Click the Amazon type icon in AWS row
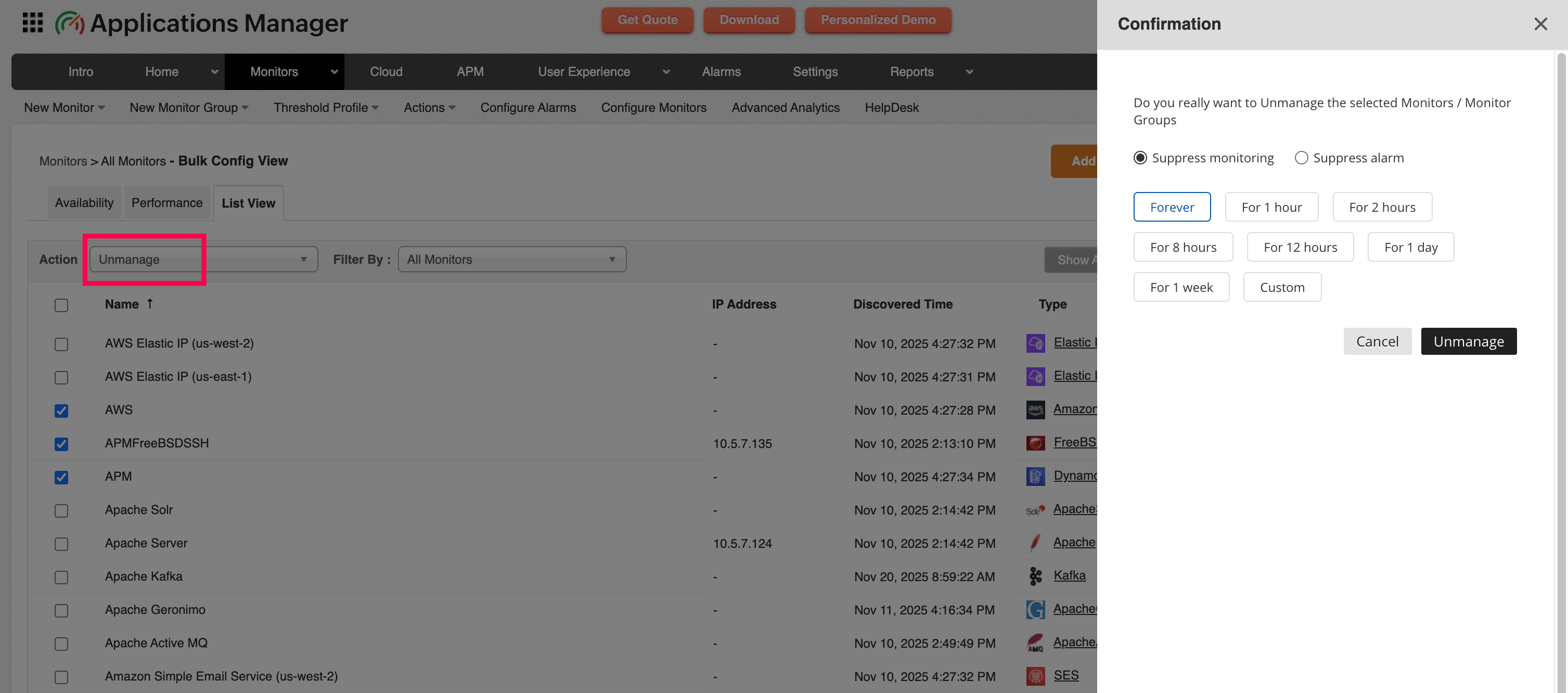This screenshot has height=693, width=1568. coord(1035,410)
